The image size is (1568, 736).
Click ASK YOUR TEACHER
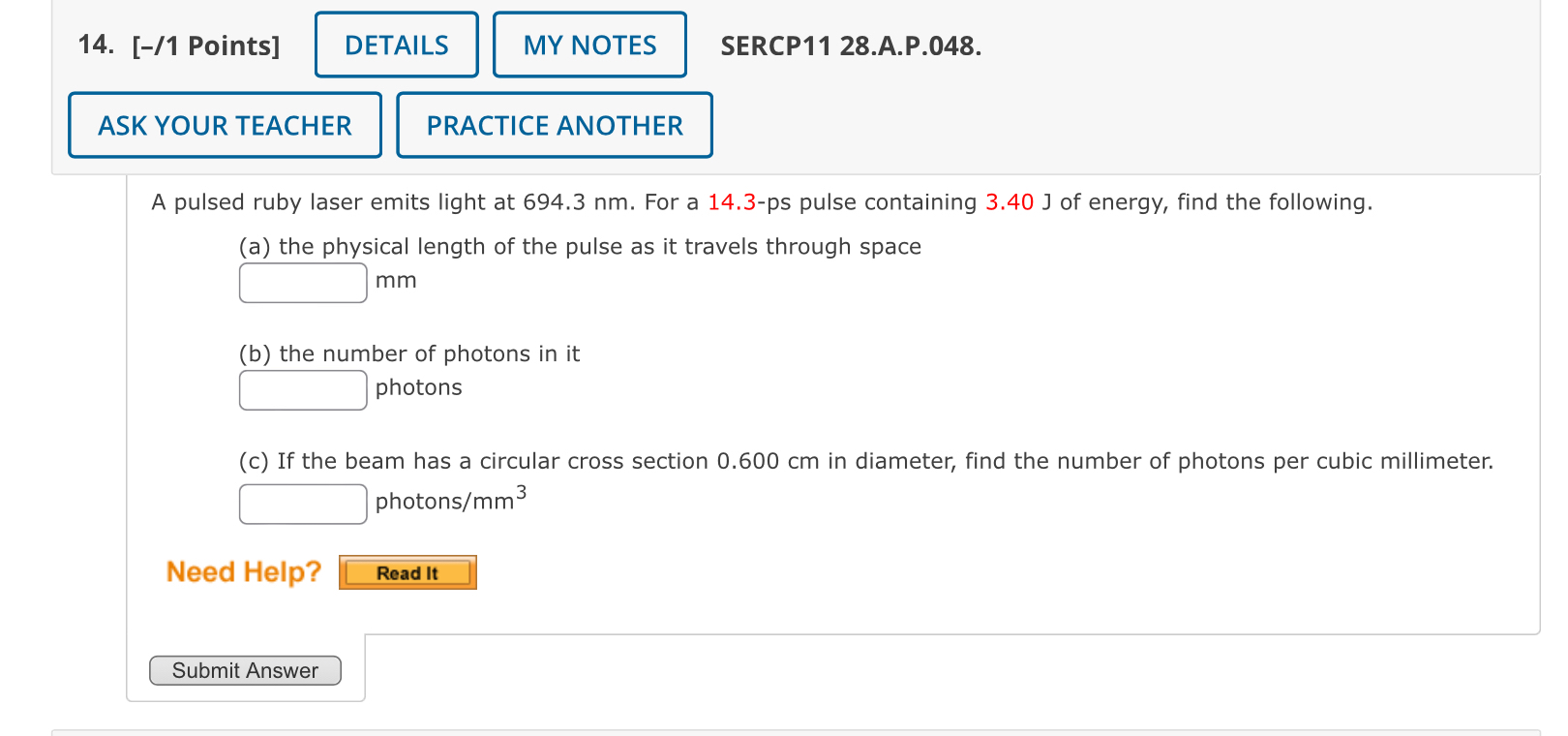coord(224,124)
